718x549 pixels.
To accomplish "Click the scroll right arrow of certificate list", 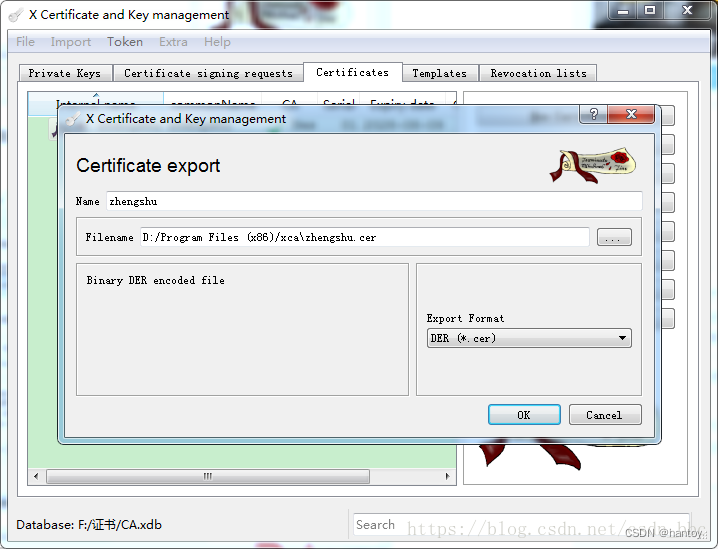I will [x=447, y=476].
